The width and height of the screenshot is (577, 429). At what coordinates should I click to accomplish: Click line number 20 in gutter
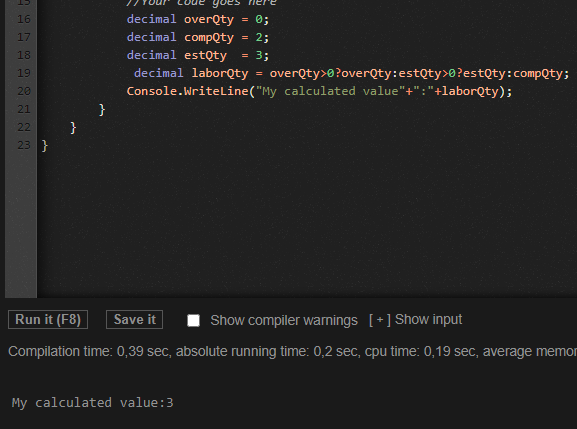click(24, 91)
